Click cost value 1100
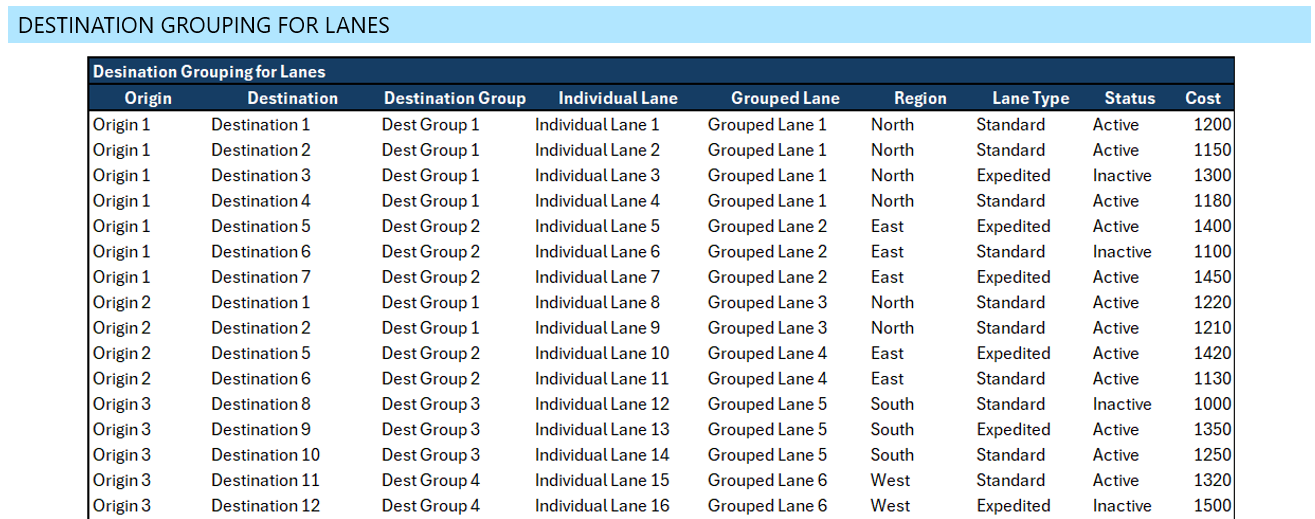The width and height of the screenshot is (1315, 519). tap(1212, 252)
